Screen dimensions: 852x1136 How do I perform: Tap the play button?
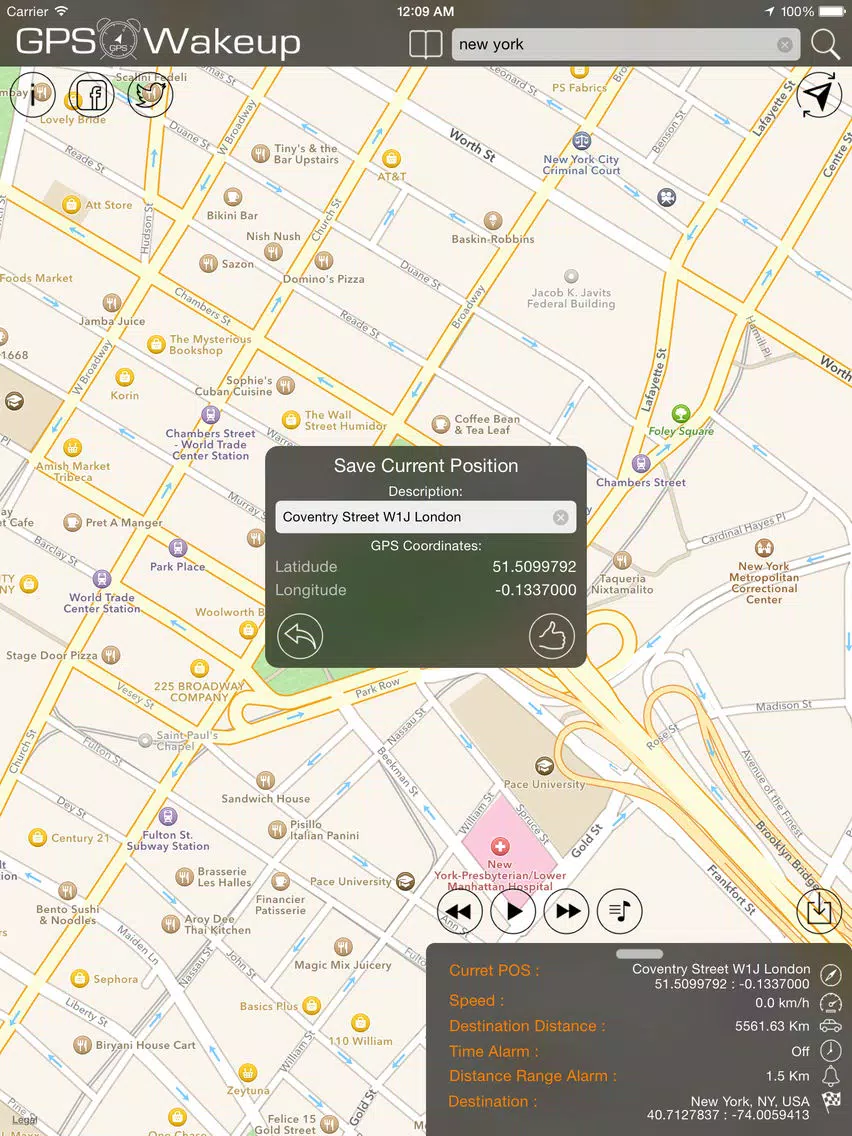point(513,911)
